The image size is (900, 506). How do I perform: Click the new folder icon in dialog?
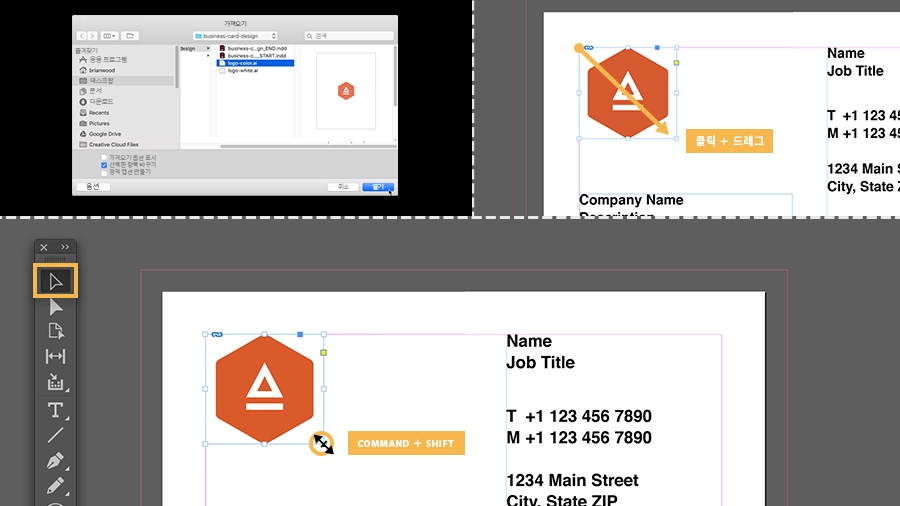[130, 36]
